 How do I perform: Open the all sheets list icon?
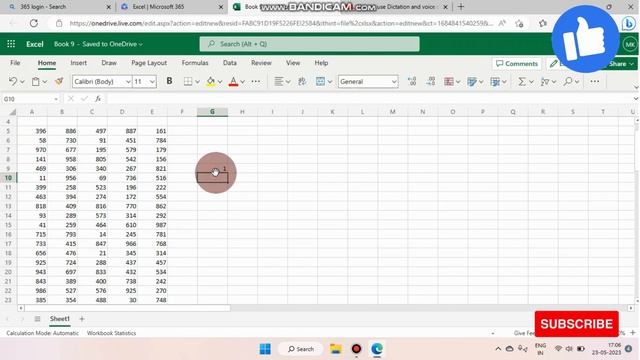37,319
